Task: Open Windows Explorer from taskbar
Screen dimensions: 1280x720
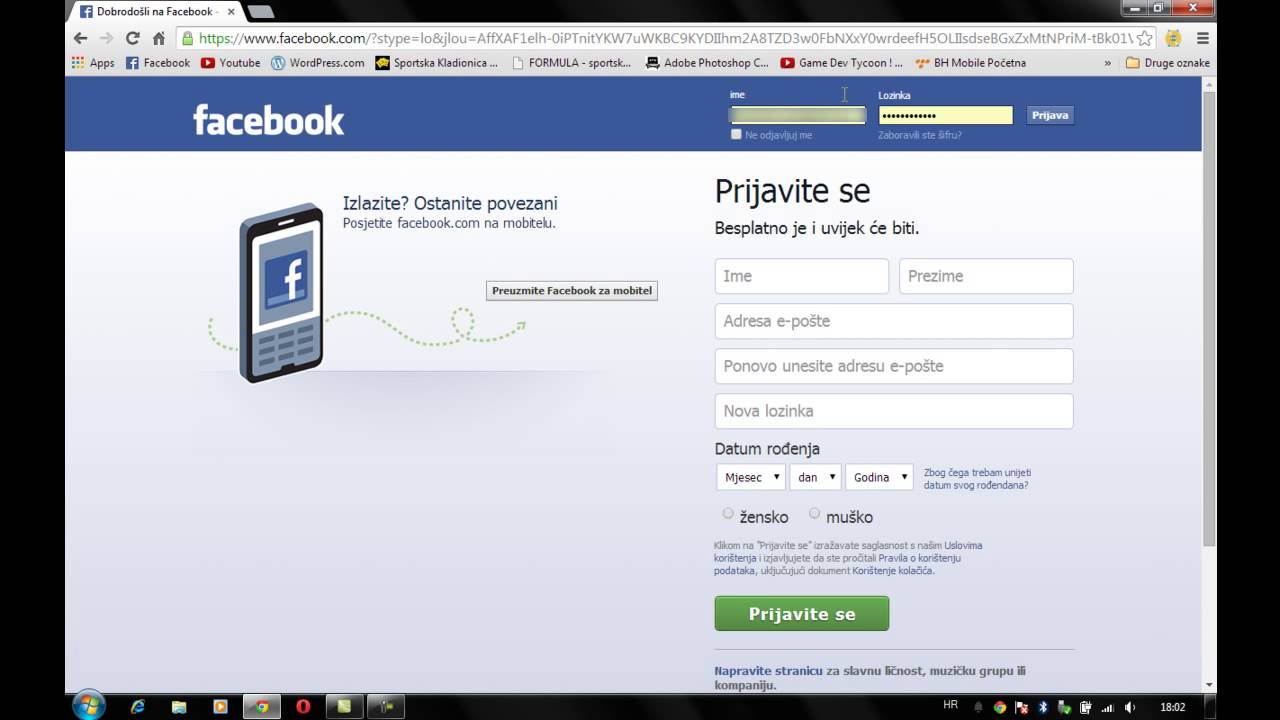Action: (179, 706)
